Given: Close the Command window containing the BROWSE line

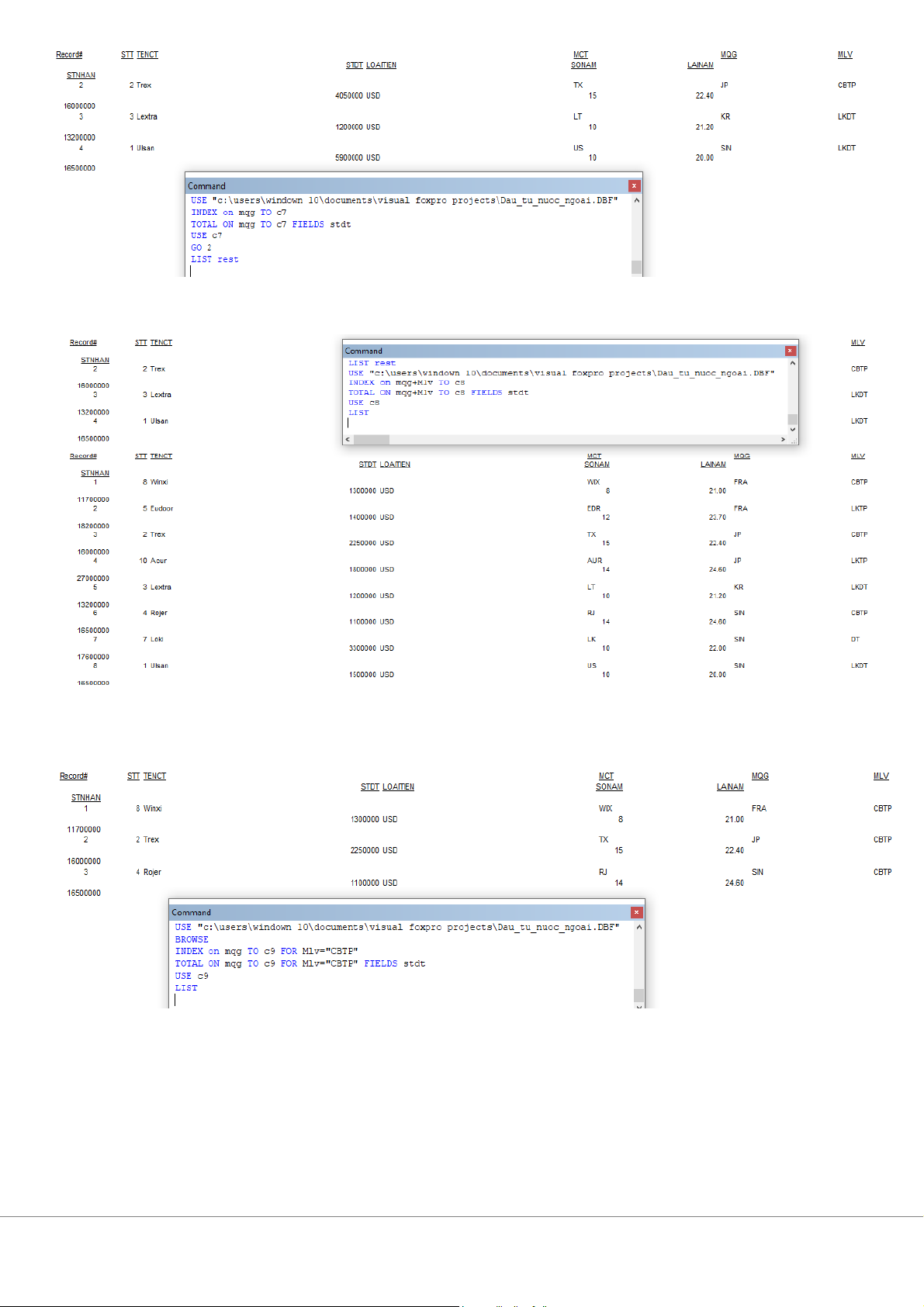Looking at the screenshot, I should (636, 913).
